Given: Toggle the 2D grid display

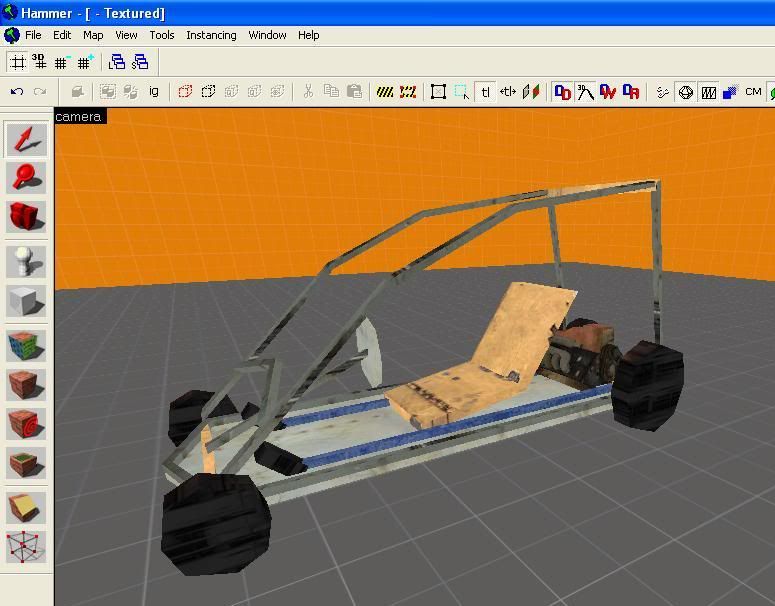Looking at the screenshot, I should pyautogui.click(x=17, y=62).
